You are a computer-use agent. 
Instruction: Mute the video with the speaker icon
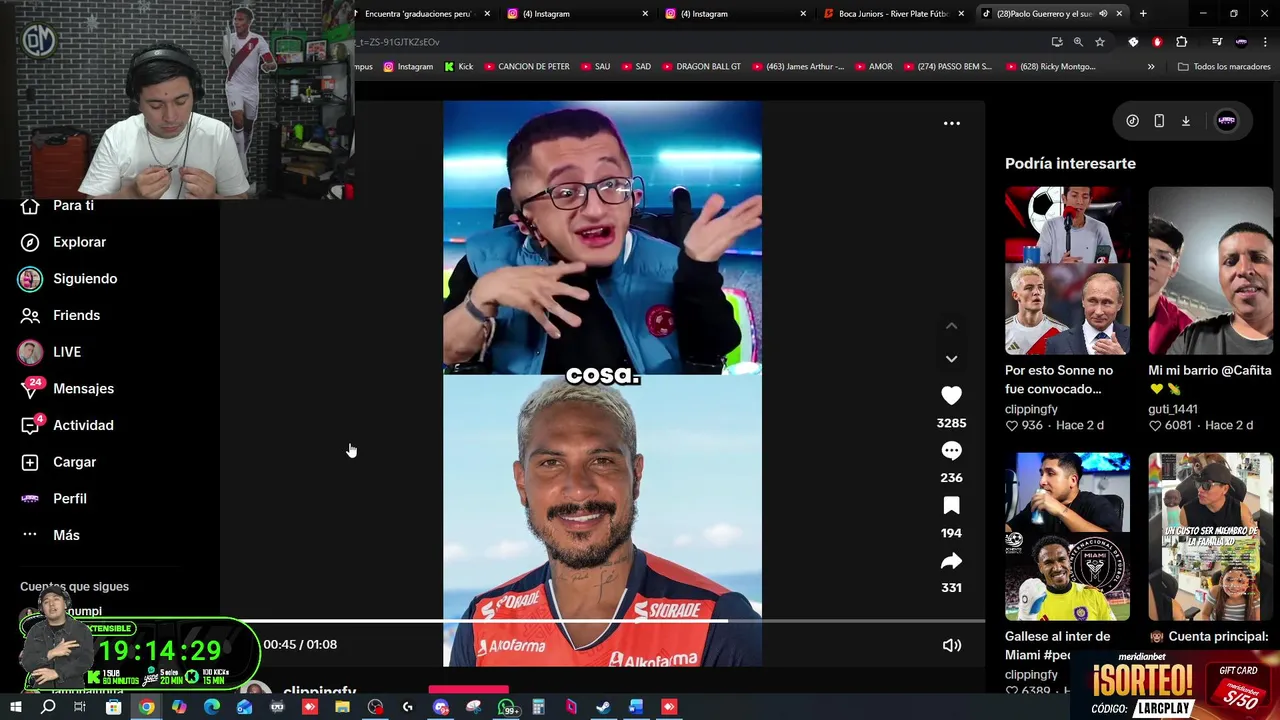pos(952,645)
